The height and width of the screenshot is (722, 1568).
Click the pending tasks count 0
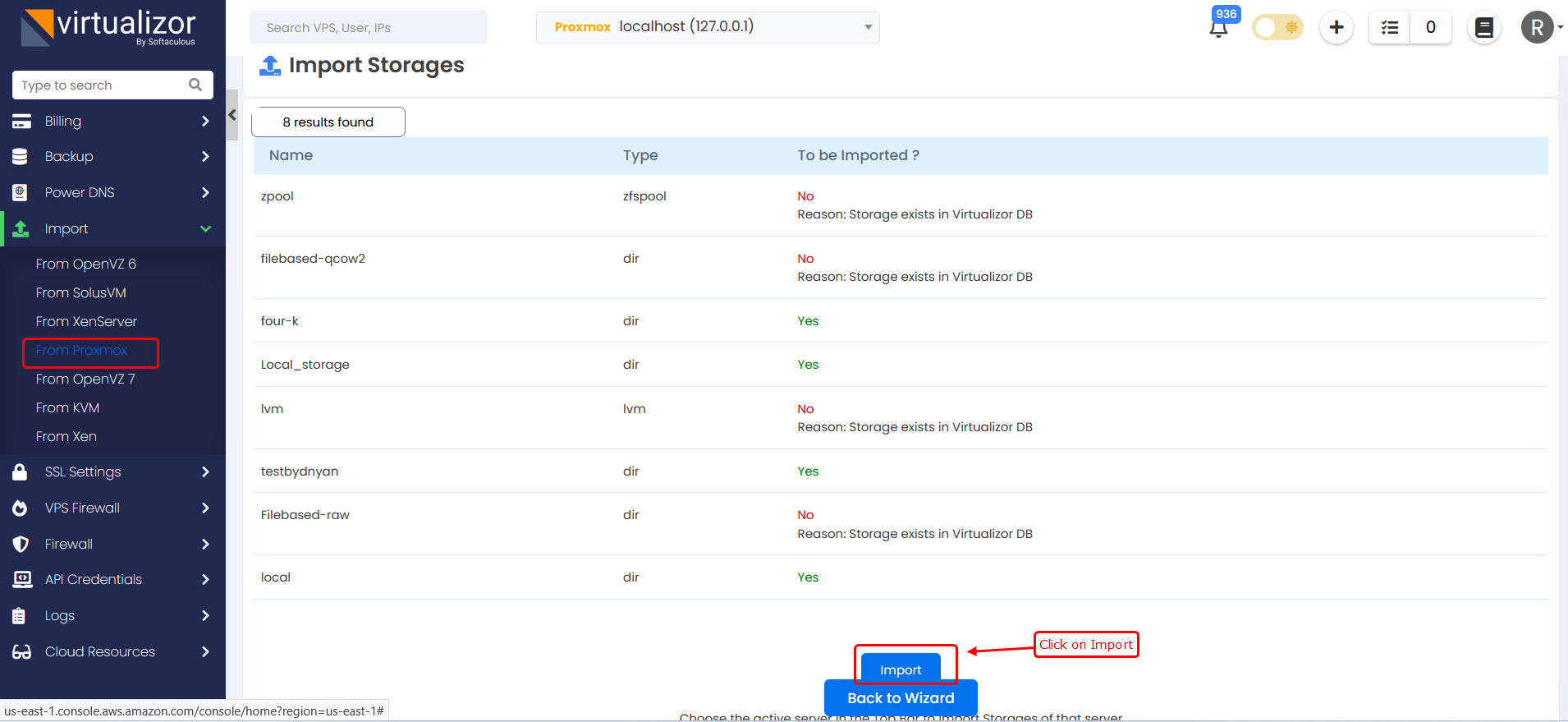1431,27
